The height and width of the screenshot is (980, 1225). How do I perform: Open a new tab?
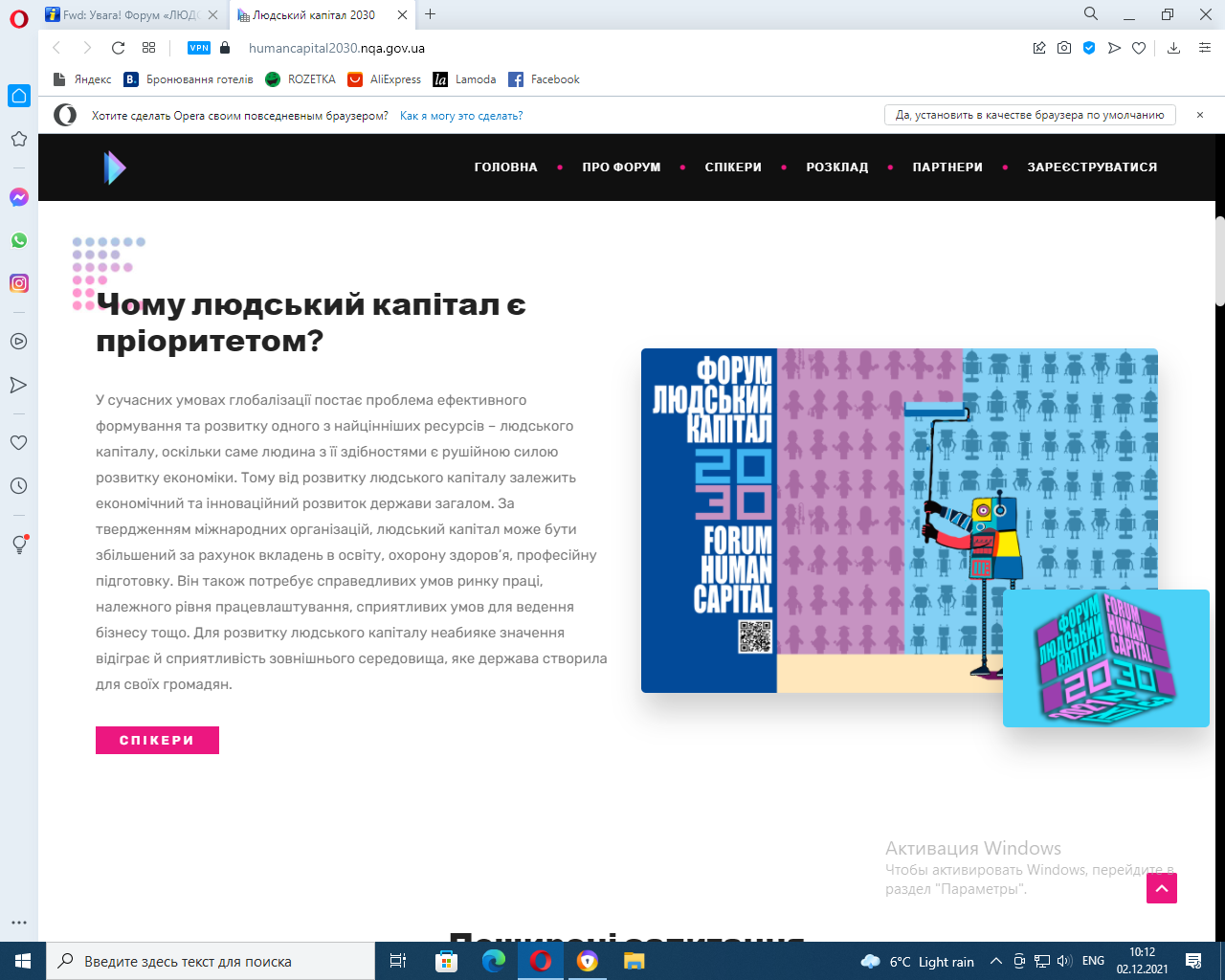[431, 14]
